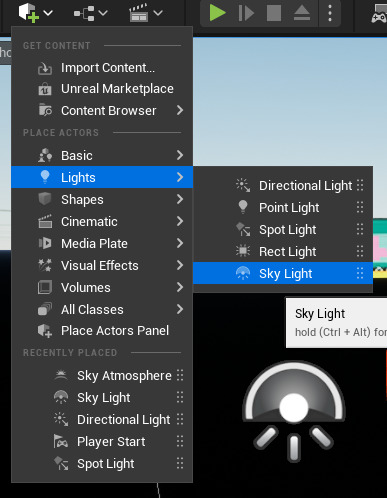Click the Skip frame advance icon
The image size is (387, 498).
pos(246,13)
